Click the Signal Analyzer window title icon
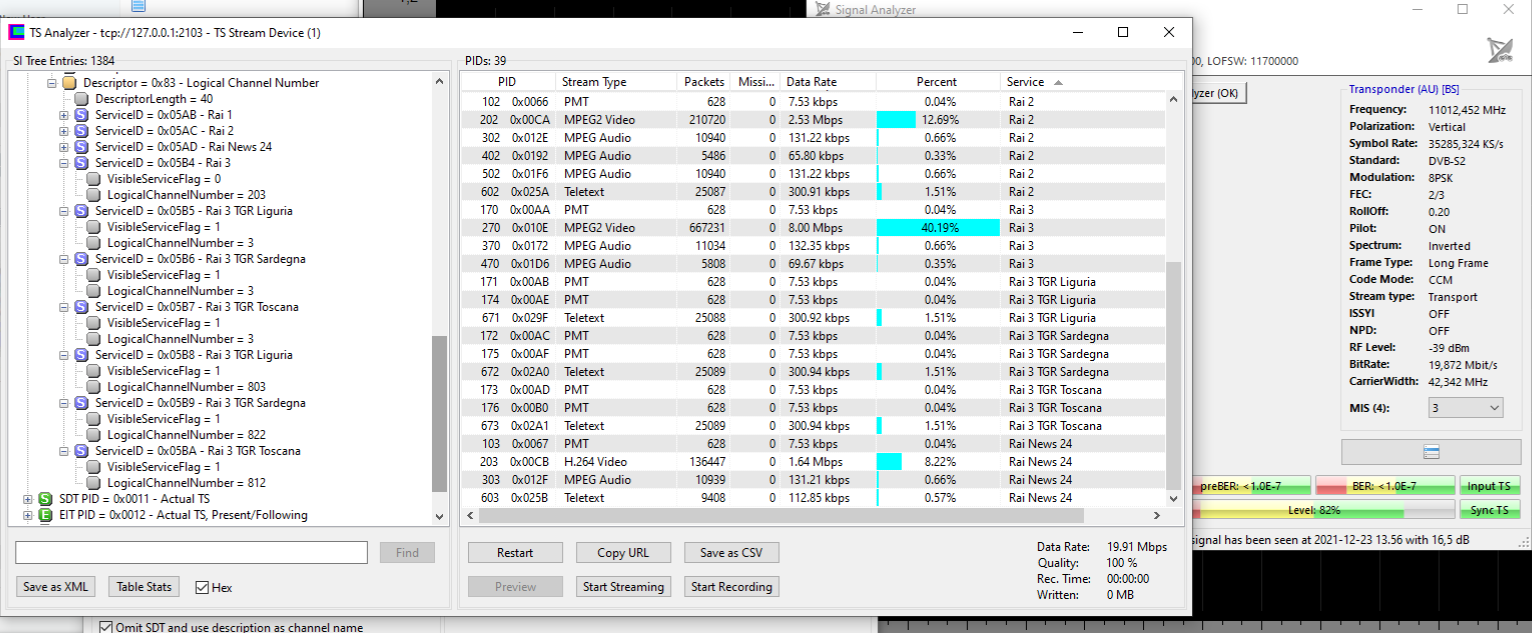 (823, 10)
